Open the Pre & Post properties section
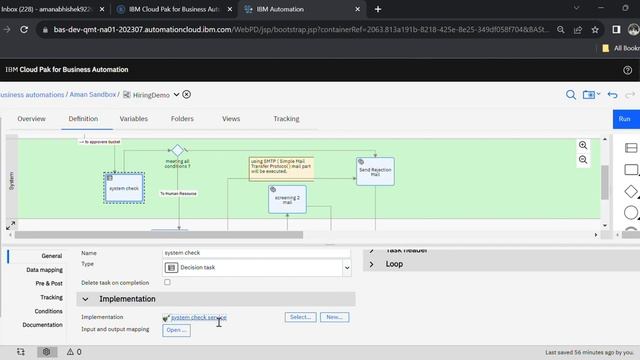The height and width of the screenshot is (360, 640). click(x=49, y=283)
